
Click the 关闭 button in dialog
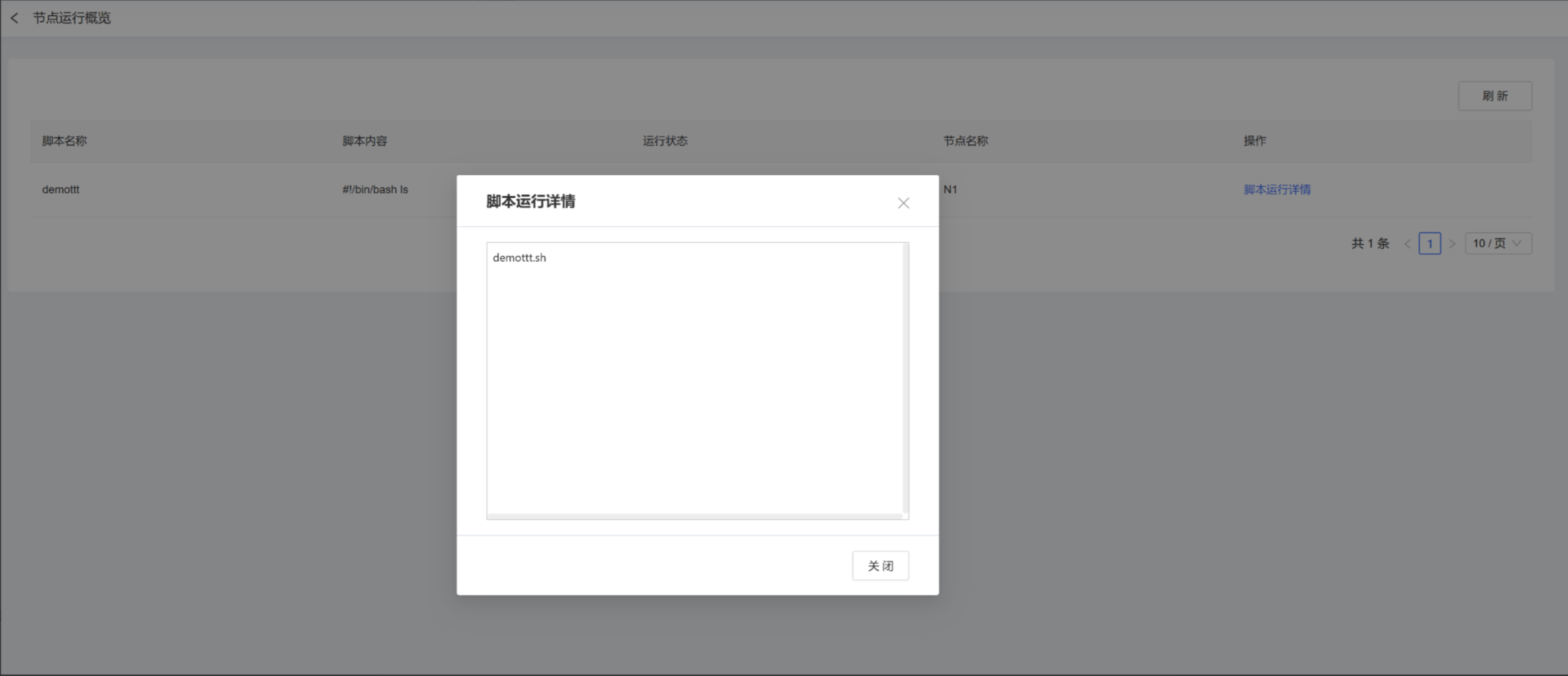click(880, 566)
